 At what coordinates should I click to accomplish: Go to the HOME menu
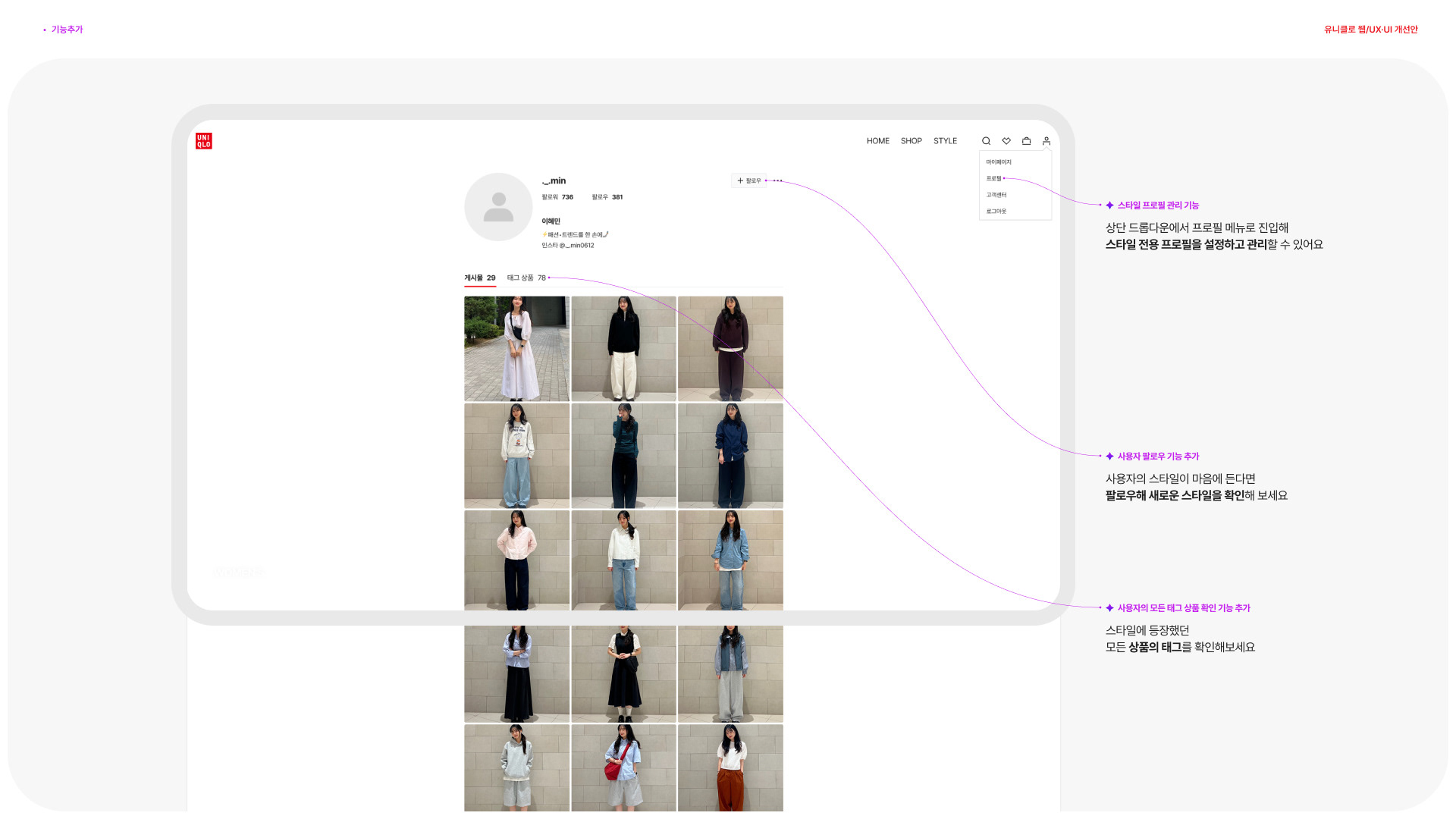(x=877, y=141)
